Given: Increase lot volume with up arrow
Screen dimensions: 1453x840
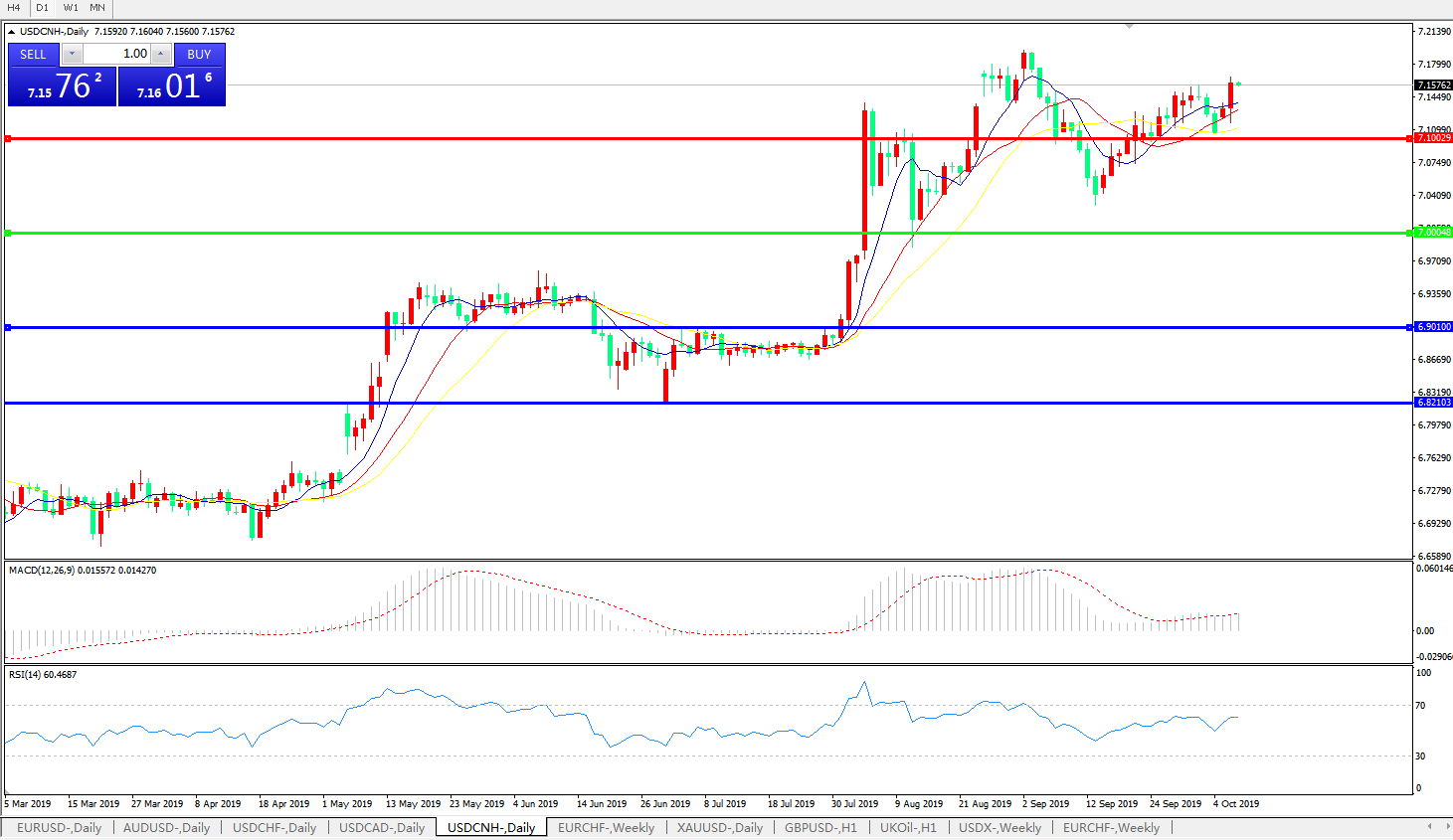Looking at the screenshot, I should pyautogui.click(x=161, y=54).
